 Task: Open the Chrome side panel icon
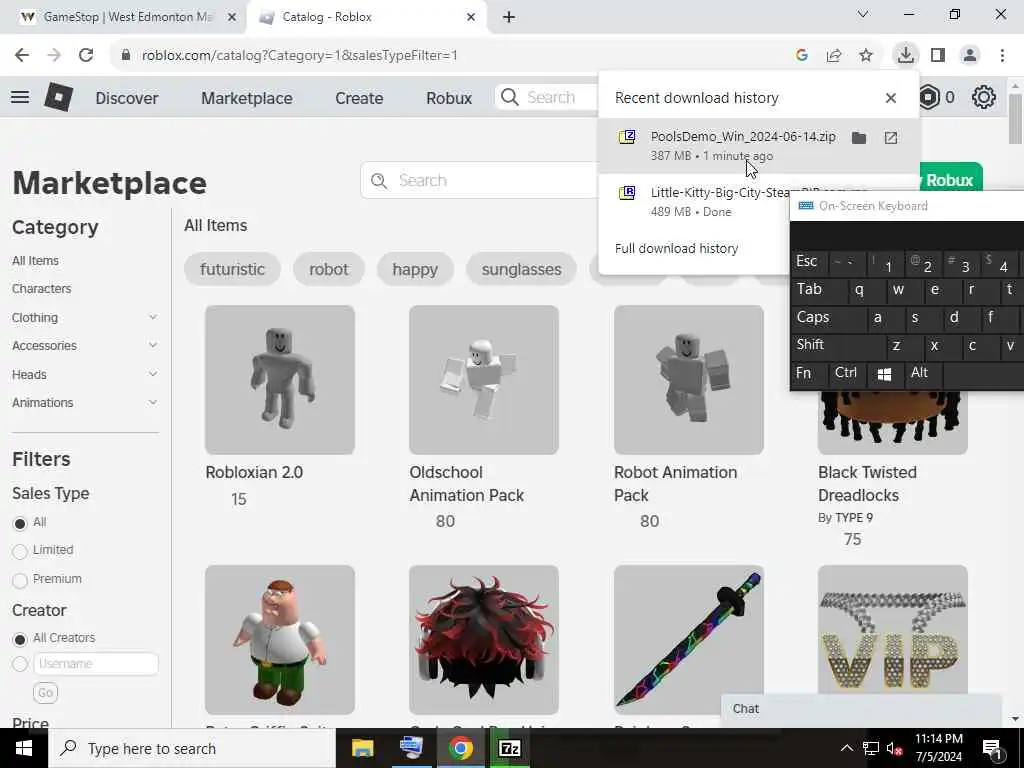click(x=938, y=55)
